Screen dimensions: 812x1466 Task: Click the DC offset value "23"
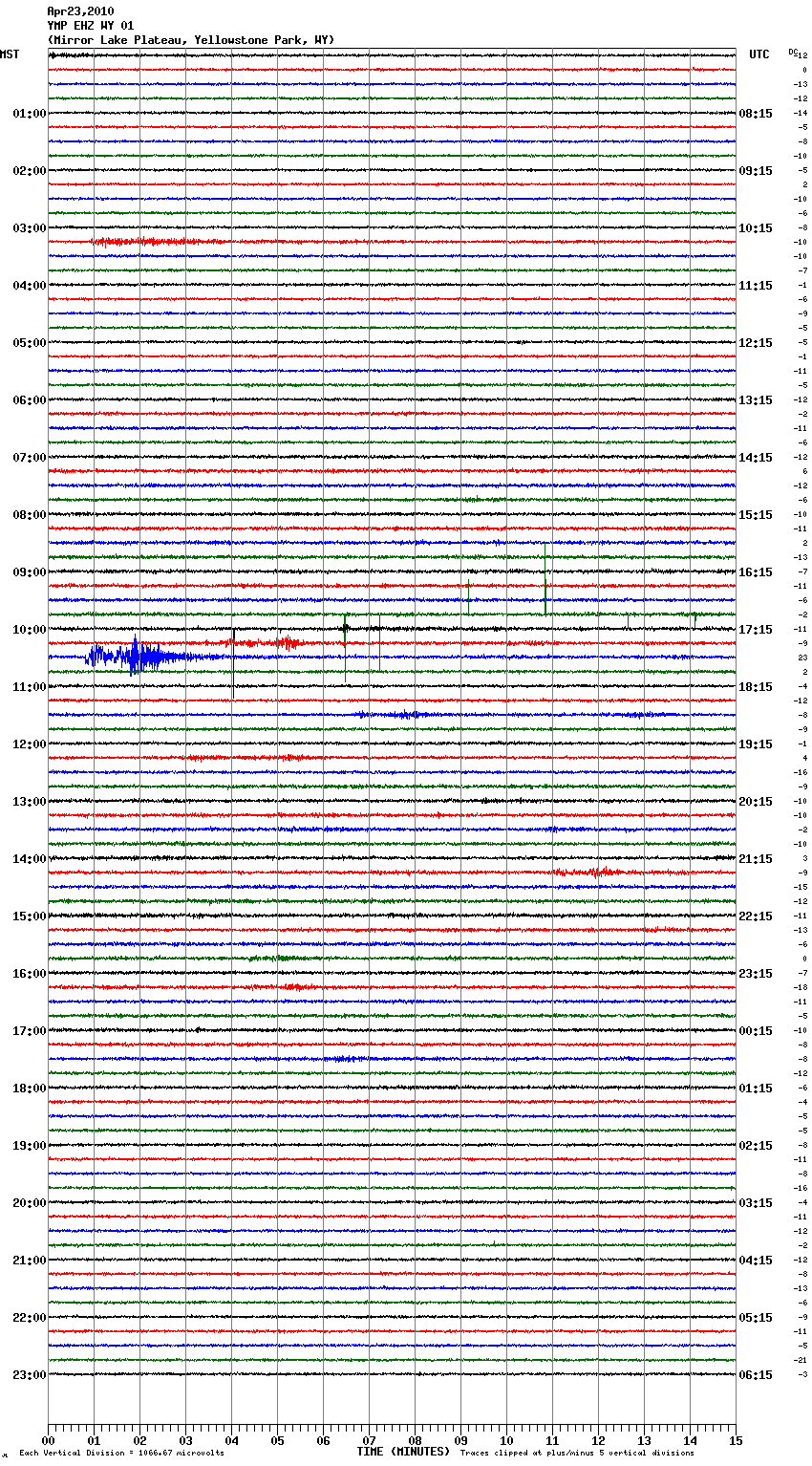click(803, 658)
